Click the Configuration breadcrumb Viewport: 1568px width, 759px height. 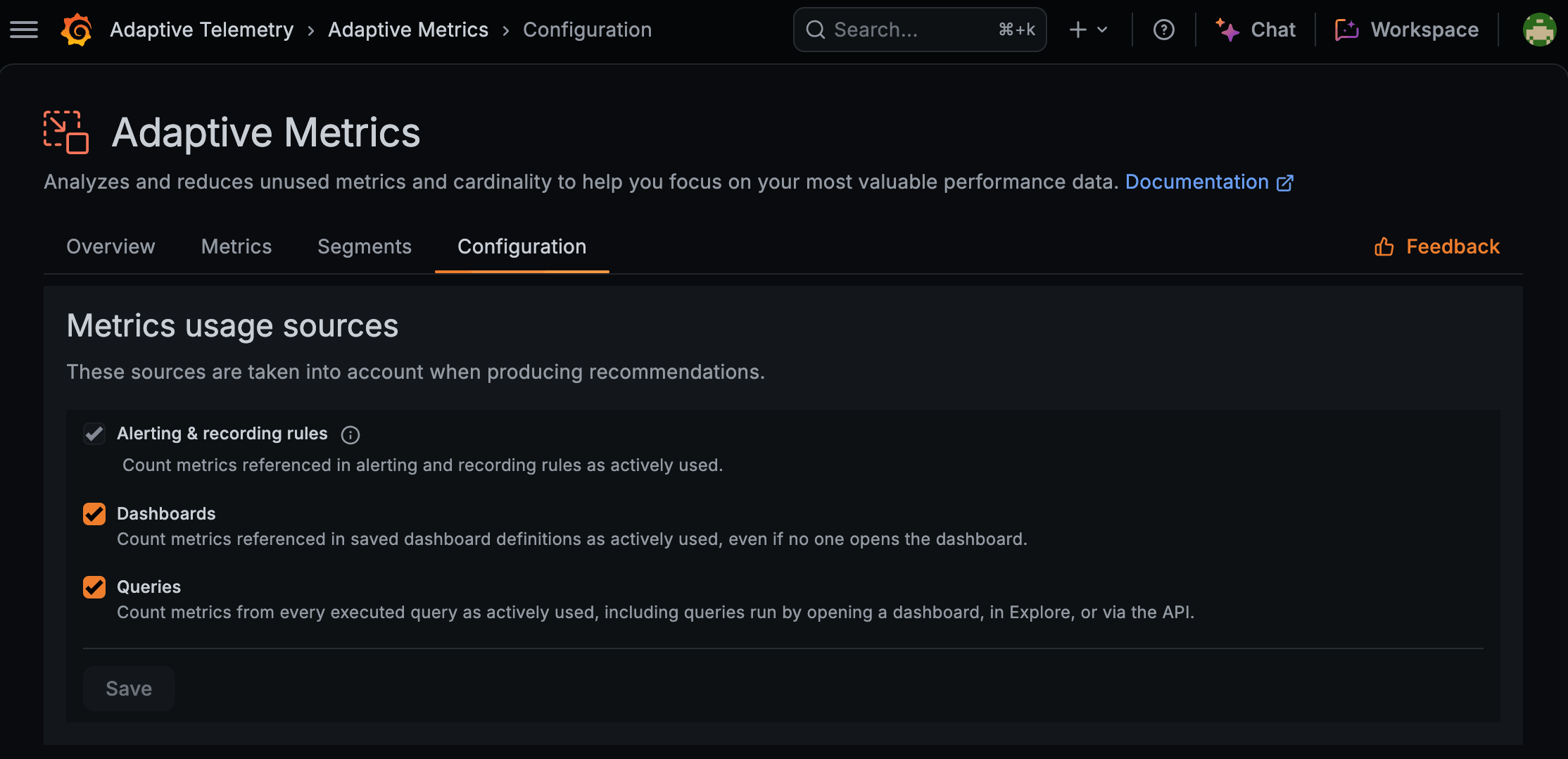588,30
